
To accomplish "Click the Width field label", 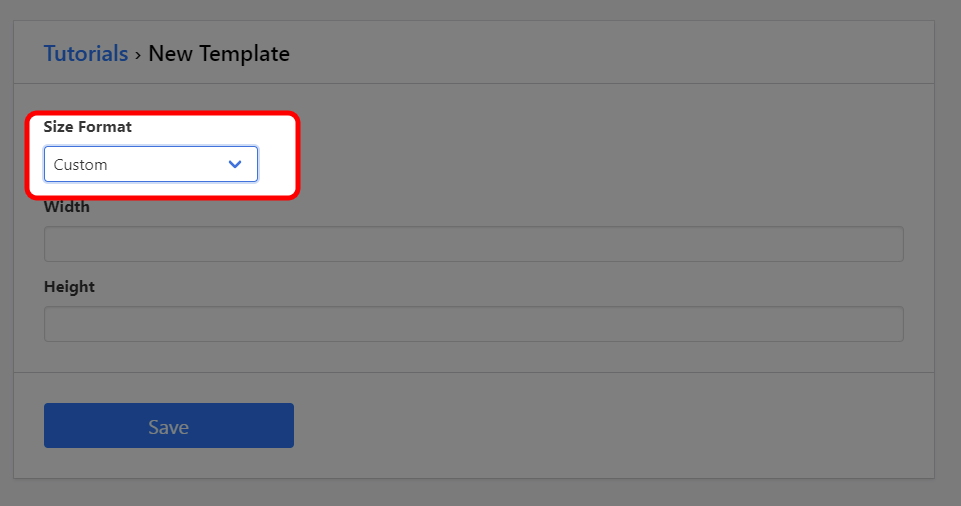I will 67,207.
